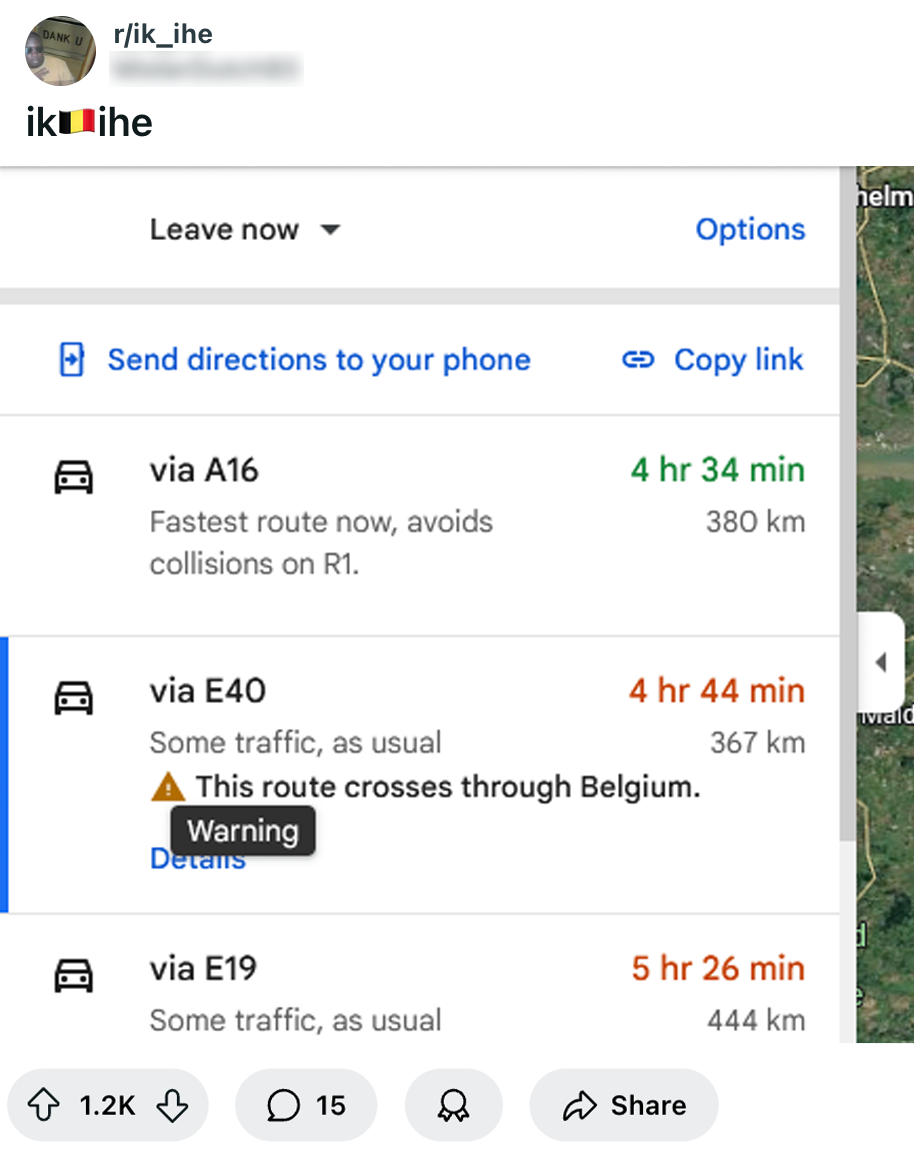Viewport: 914px width, 1167px height.
Task: Open route Options
Action: pyautogui.click(x=750, y=229)
